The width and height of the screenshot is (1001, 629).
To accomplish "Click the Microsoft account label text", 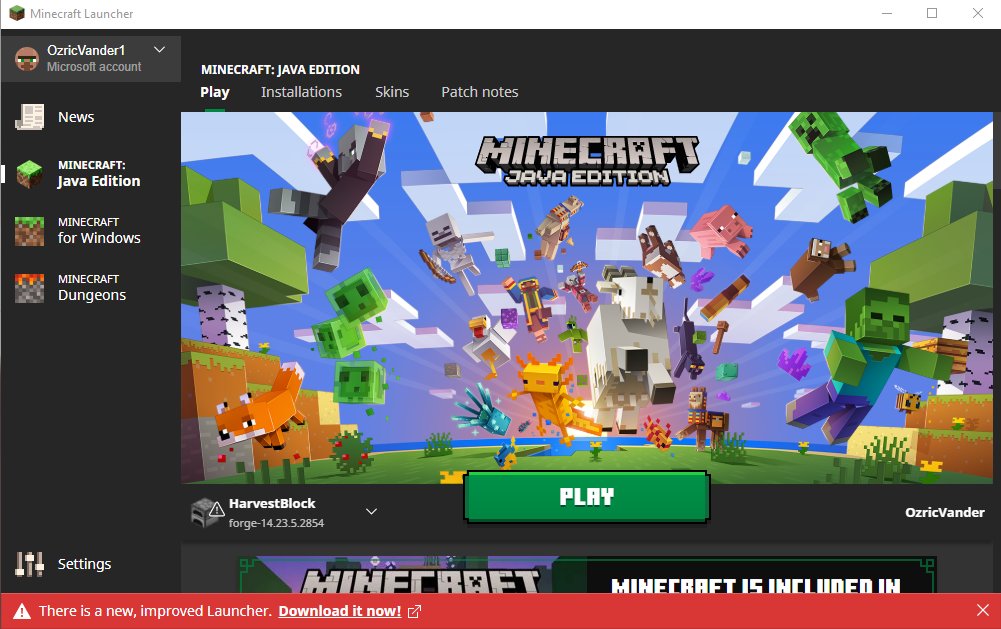I will pos(94,66).
